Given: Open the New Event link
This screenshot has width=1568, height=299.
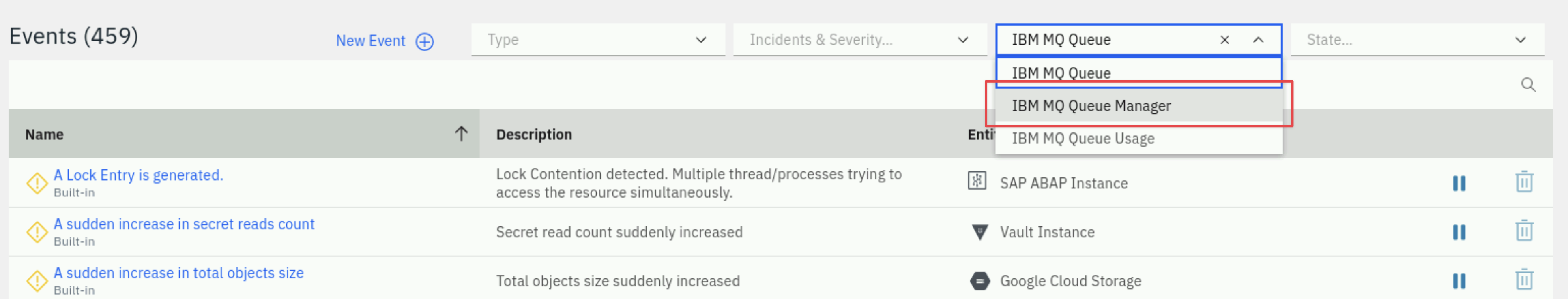Looking at the screenshot, I should tap(370, 41).
